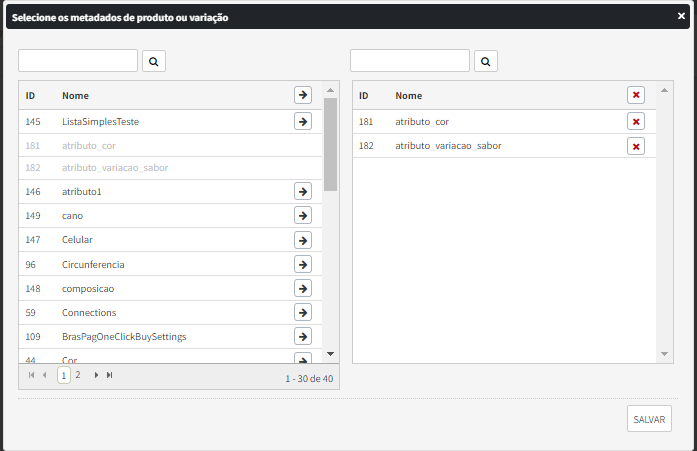
Task: Select the composicao row text
Action: tap(88, 289)
